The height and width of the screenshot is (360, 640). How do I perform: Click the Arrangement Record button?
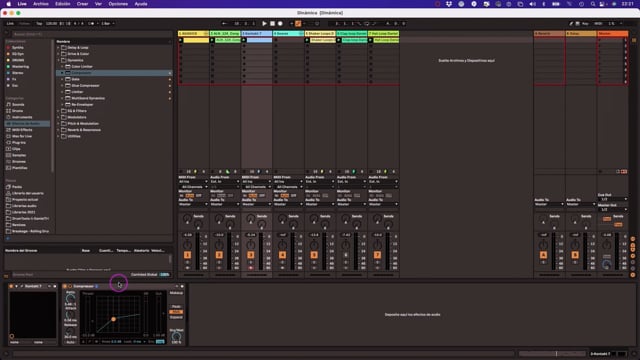280,24
